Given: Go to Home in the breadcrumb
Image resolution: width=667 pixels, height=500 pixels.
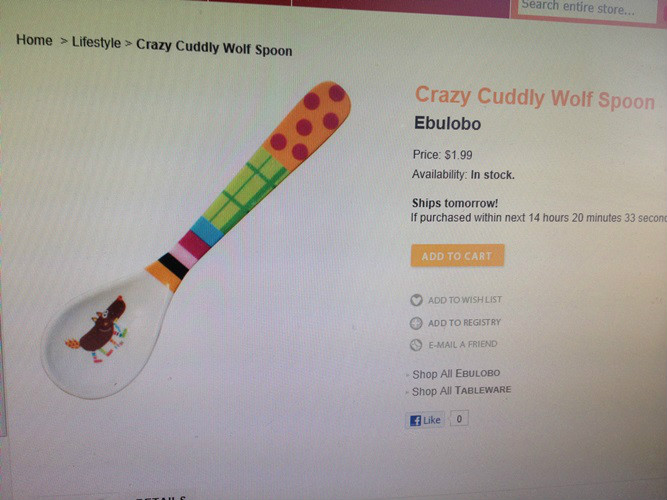Looking at the screenshot, I should tap(34, 40).
